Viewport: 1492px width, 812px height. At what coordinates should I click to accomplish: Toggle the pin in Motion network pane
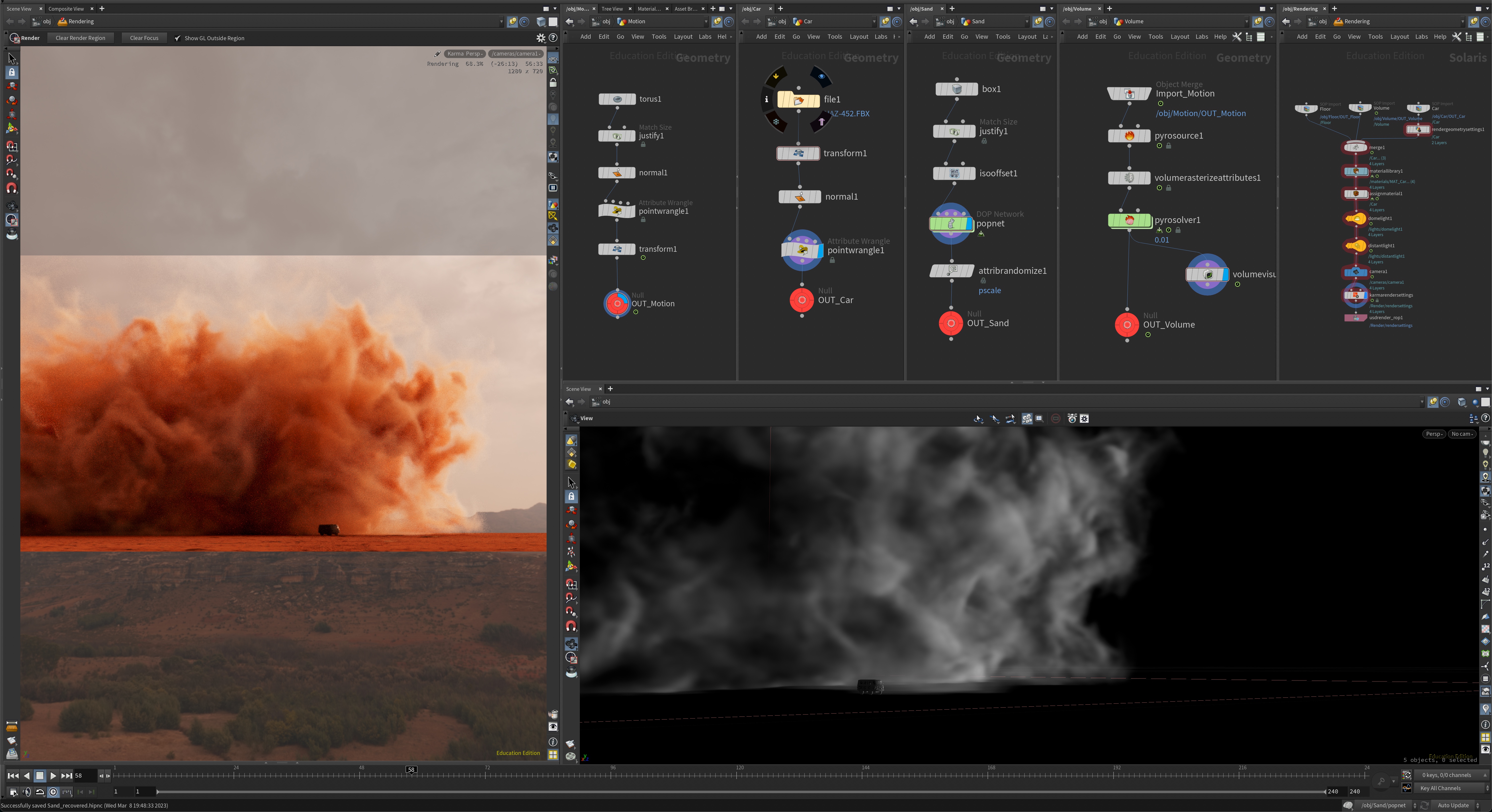coord(717,21)
